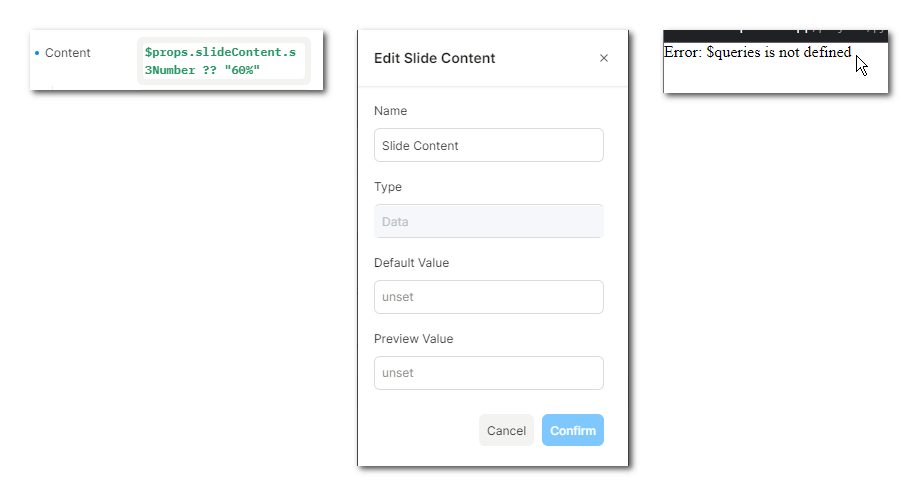Click the $props.slideContent expression field
Viewport: 919px width, 497px height.
224,60
